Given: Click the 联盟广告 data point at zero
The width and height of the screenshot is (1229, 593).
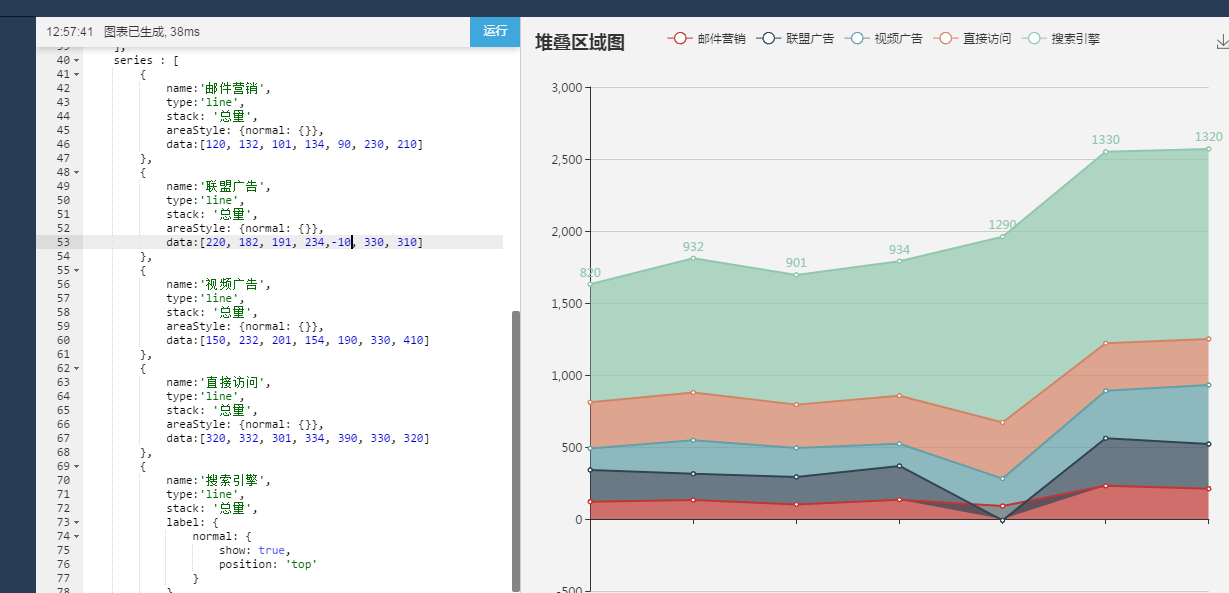Looking at the screenshot, I should click(1002, 520).
